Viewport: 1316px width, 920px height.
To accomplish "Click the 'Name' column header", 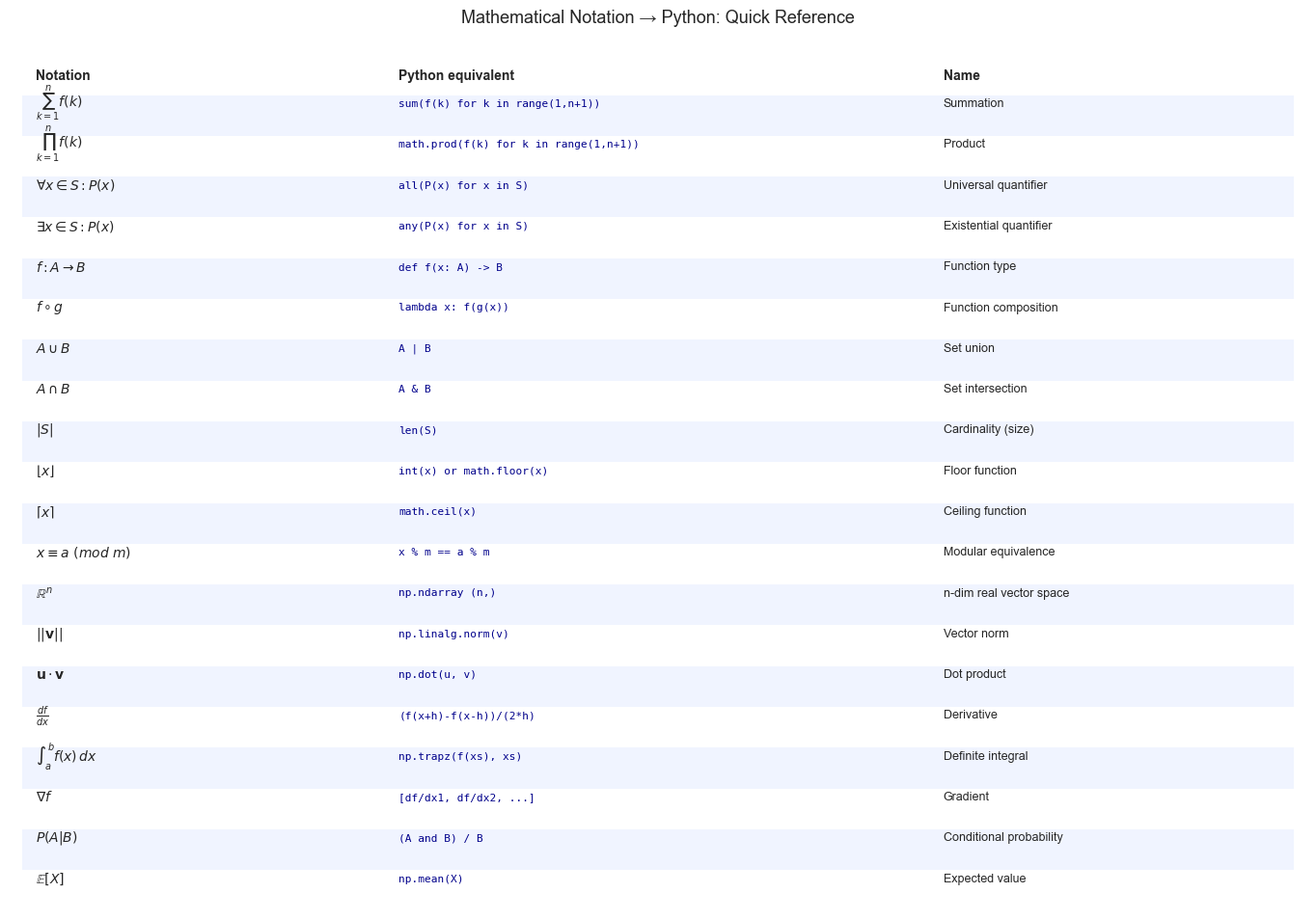I will pyautogui.click(x=961, y=75).
